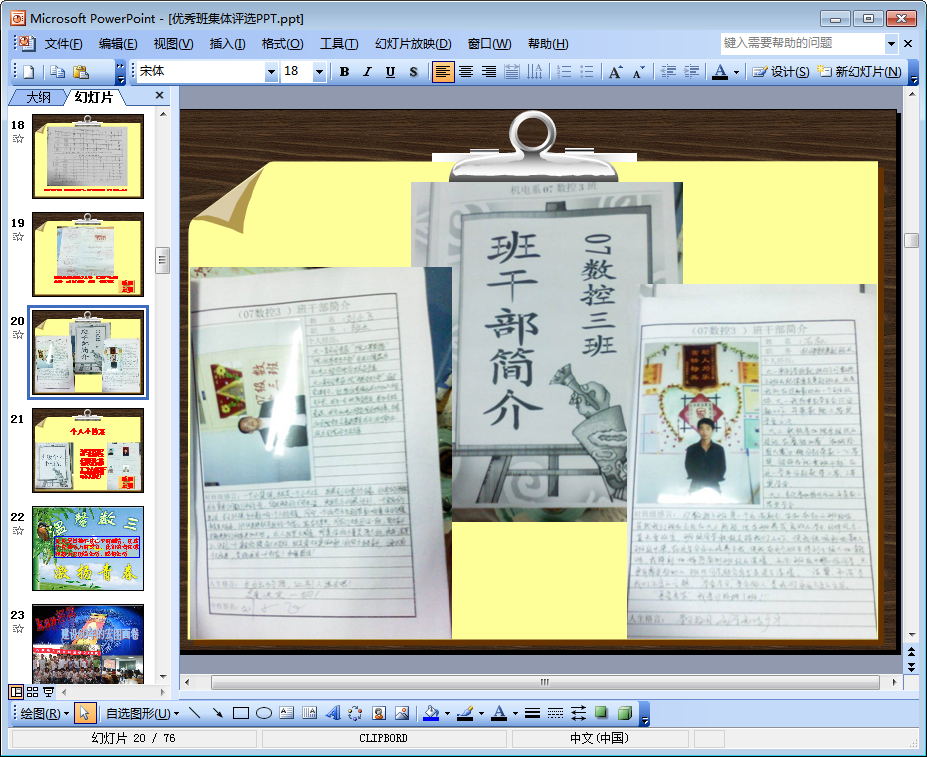Click the Distribute text alignment icon

tap(512, 72)
